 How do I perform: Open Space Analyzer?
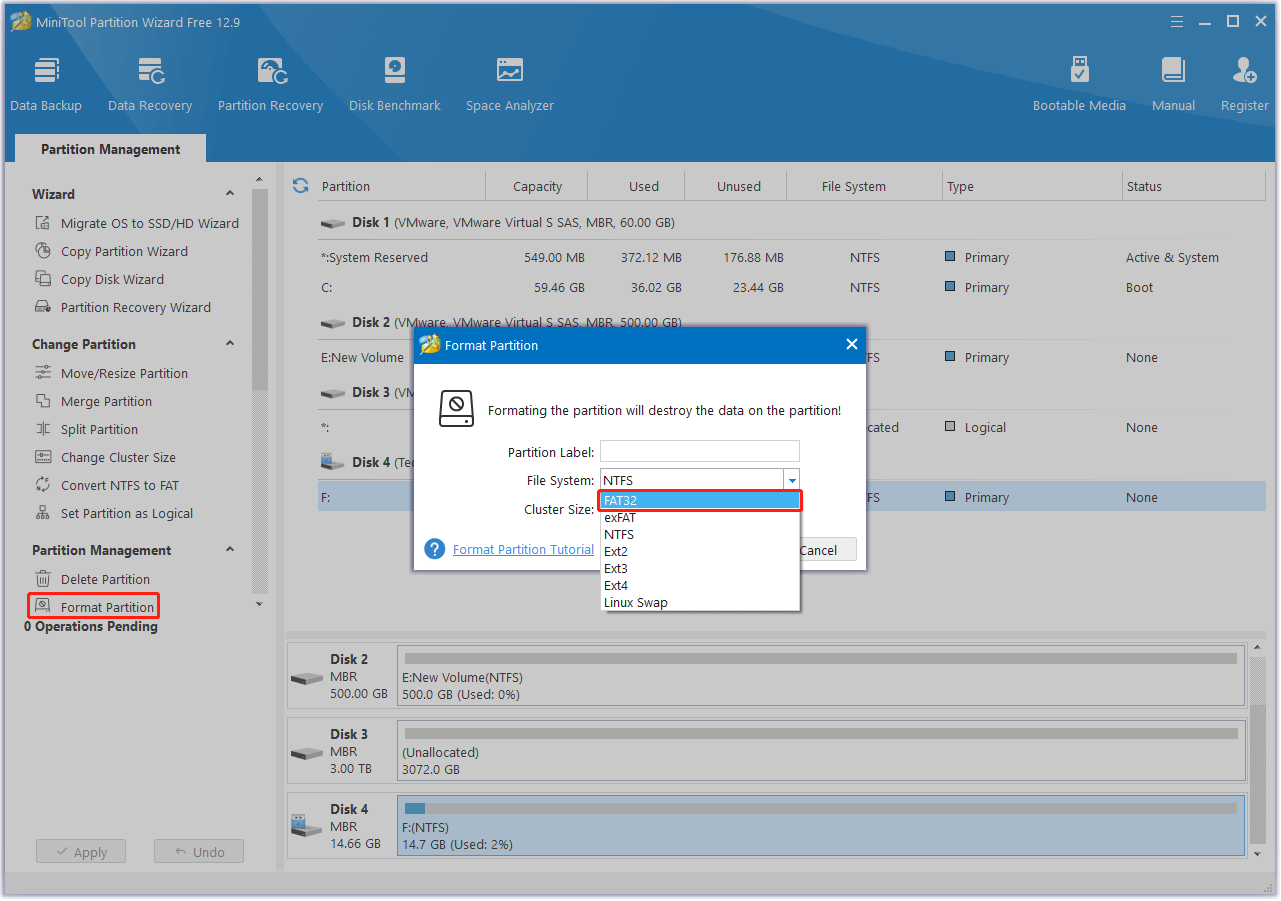(510, 84)
